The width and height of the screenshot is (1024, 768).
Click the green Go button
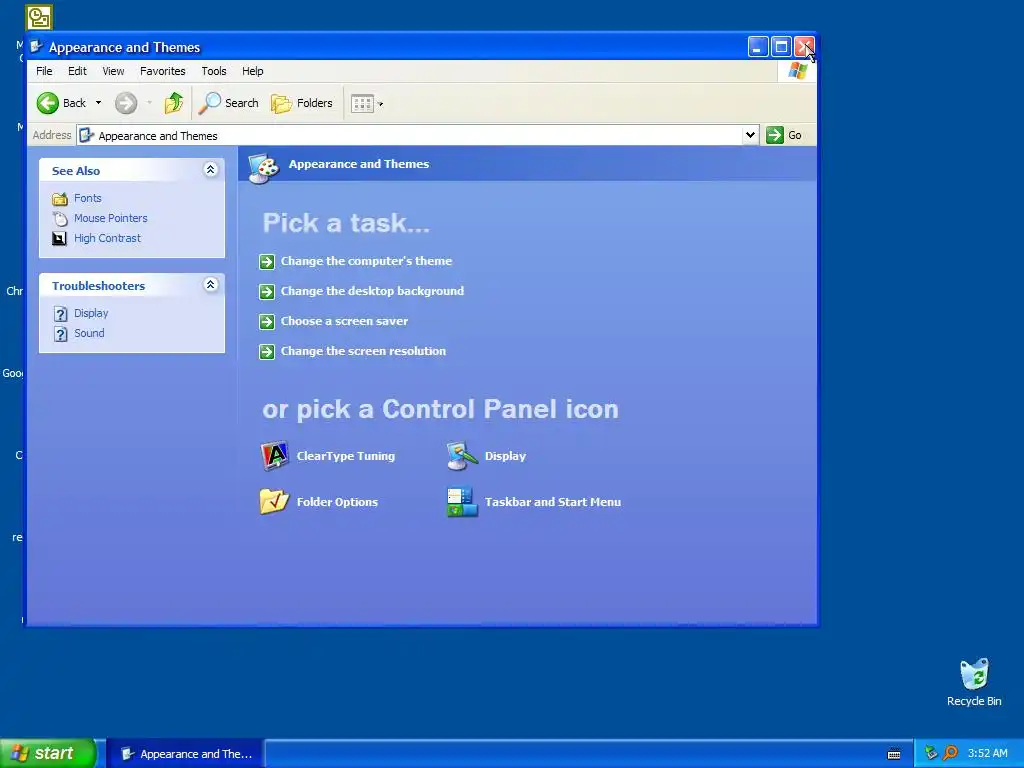(784, 135)
